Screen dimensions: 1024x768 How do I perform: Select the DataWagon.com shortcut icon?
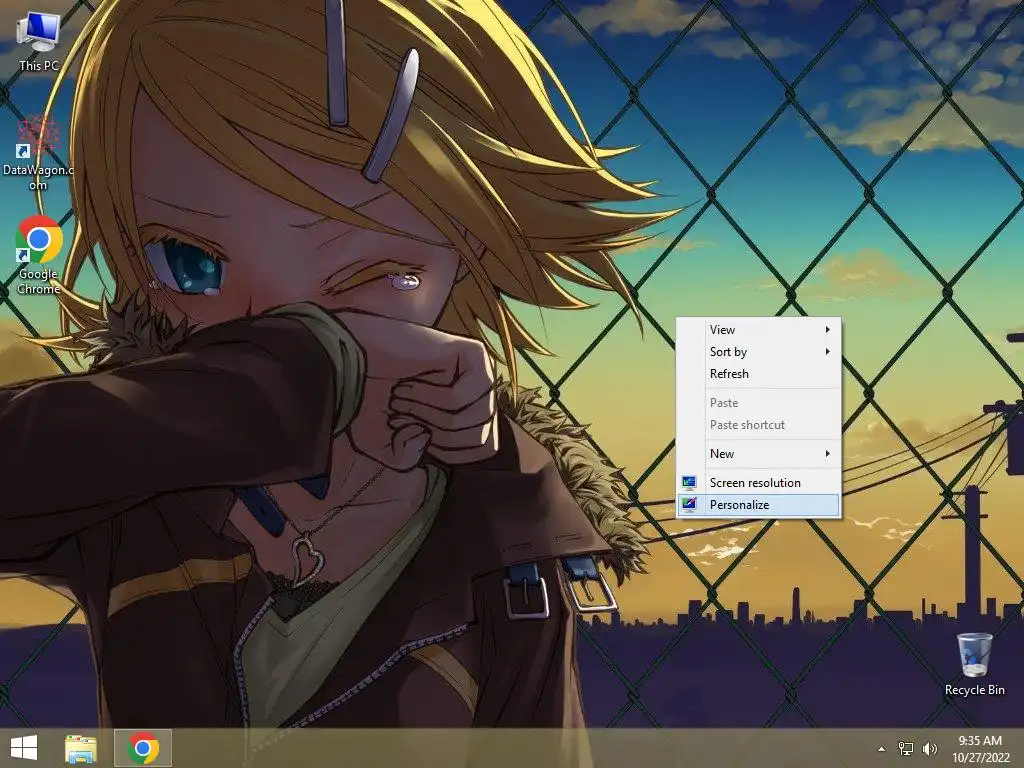[x=38, y=153]
